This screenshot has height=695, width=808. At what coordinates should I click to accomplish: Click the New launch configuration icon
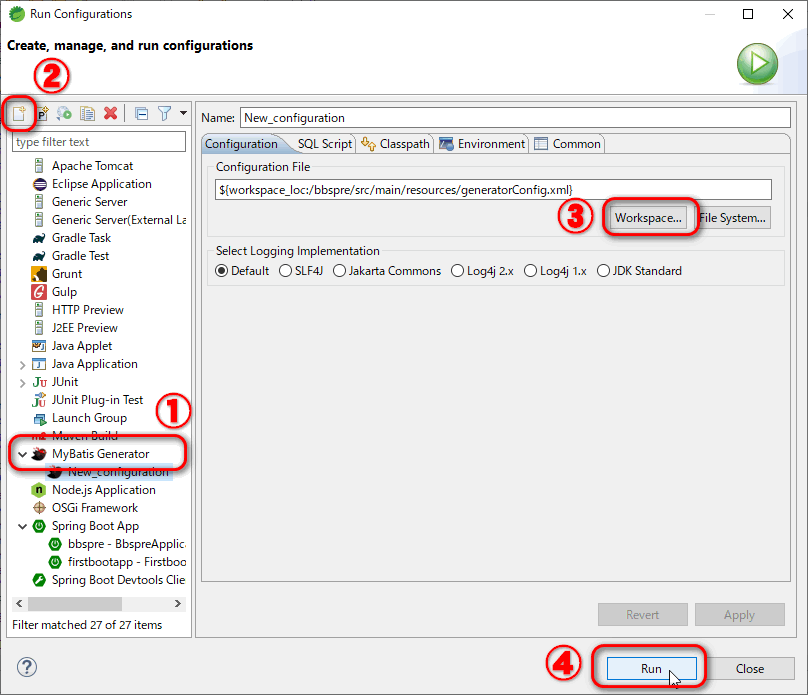[x=19, y=114]
